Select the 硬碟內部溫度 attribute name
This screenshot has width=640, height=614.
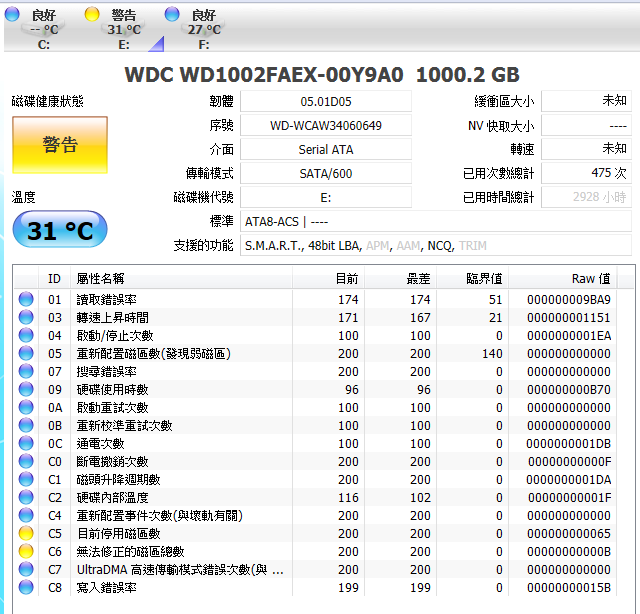(x=113, y=497)
